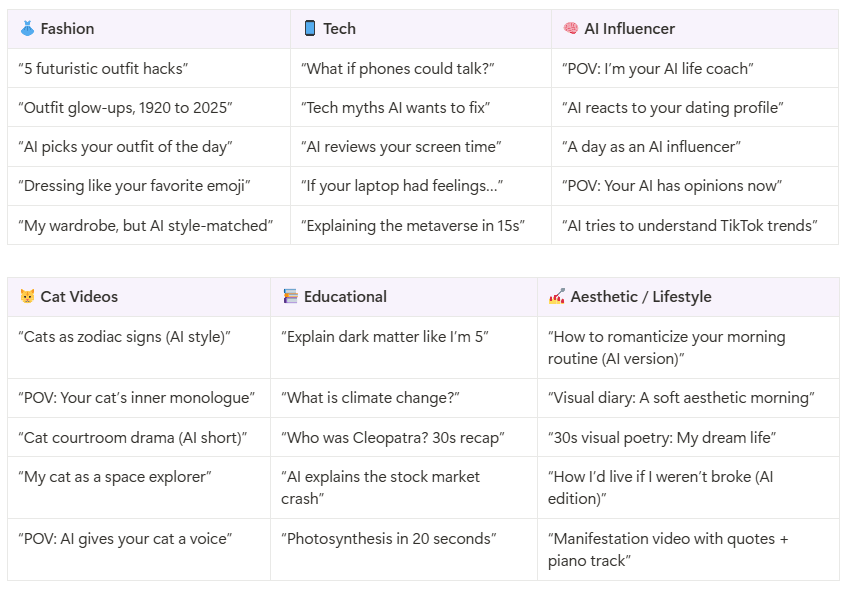Click the dress icon beside Fashion
Image resolution: width=848 pixels, height=589 pixels.
[x=27, y=28]
